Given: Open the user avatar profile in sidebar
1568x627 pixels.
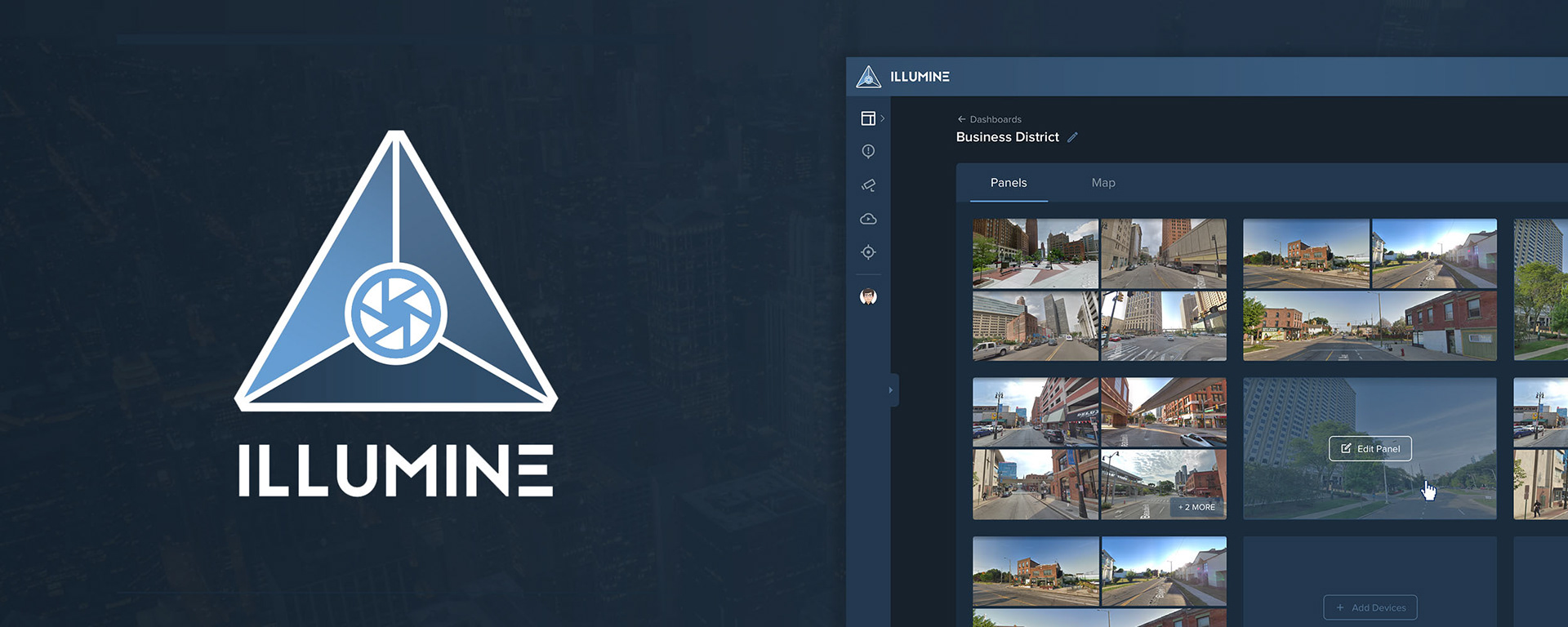Looking at the screenshot, I should [x=868, y=296].
